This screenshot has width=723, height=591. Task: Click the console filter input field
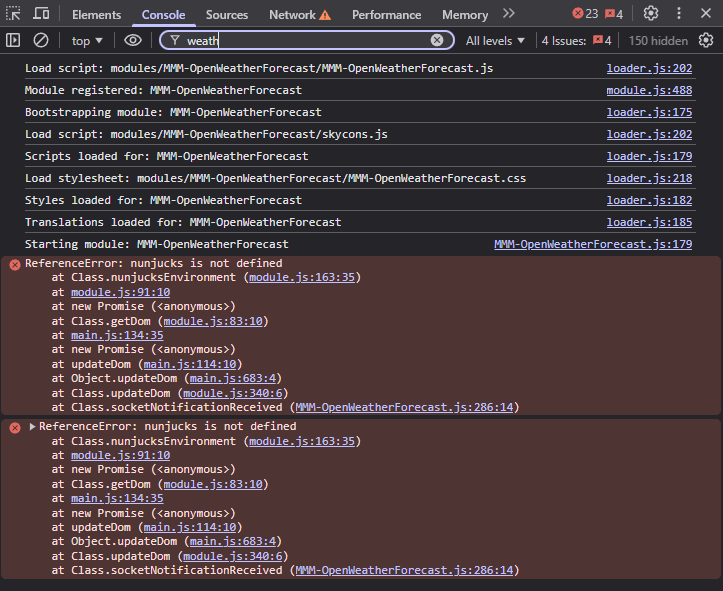[x=300, y=40]
